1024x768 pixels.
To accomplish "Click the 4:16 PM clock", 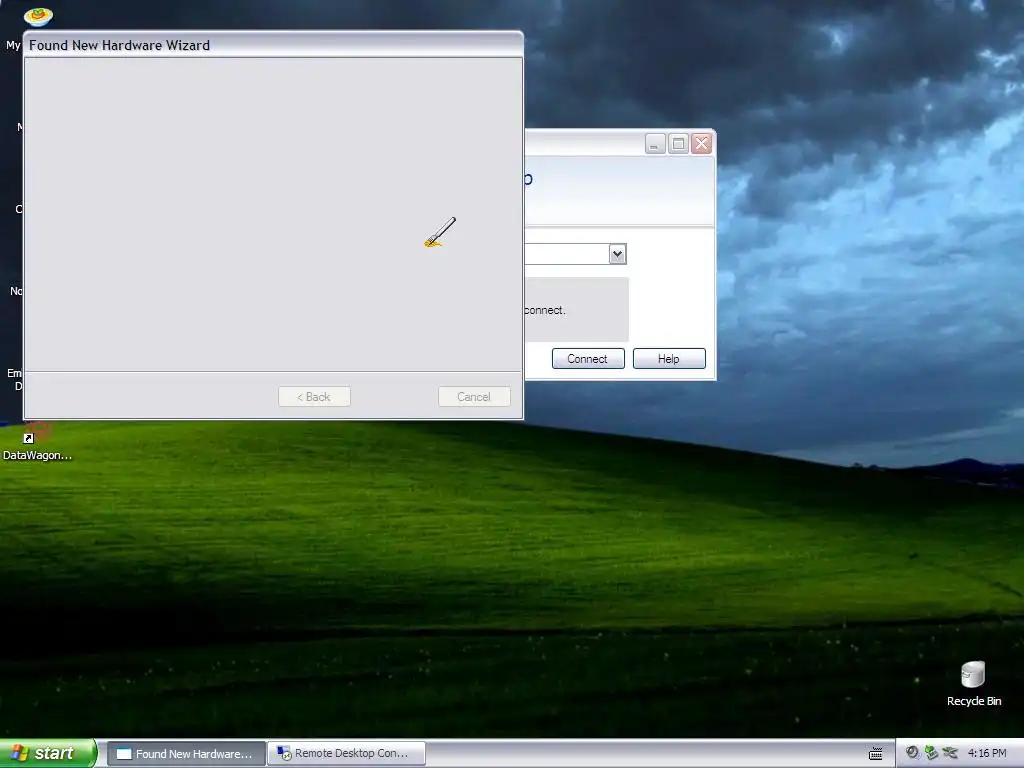I will click(x=987, y=753).
